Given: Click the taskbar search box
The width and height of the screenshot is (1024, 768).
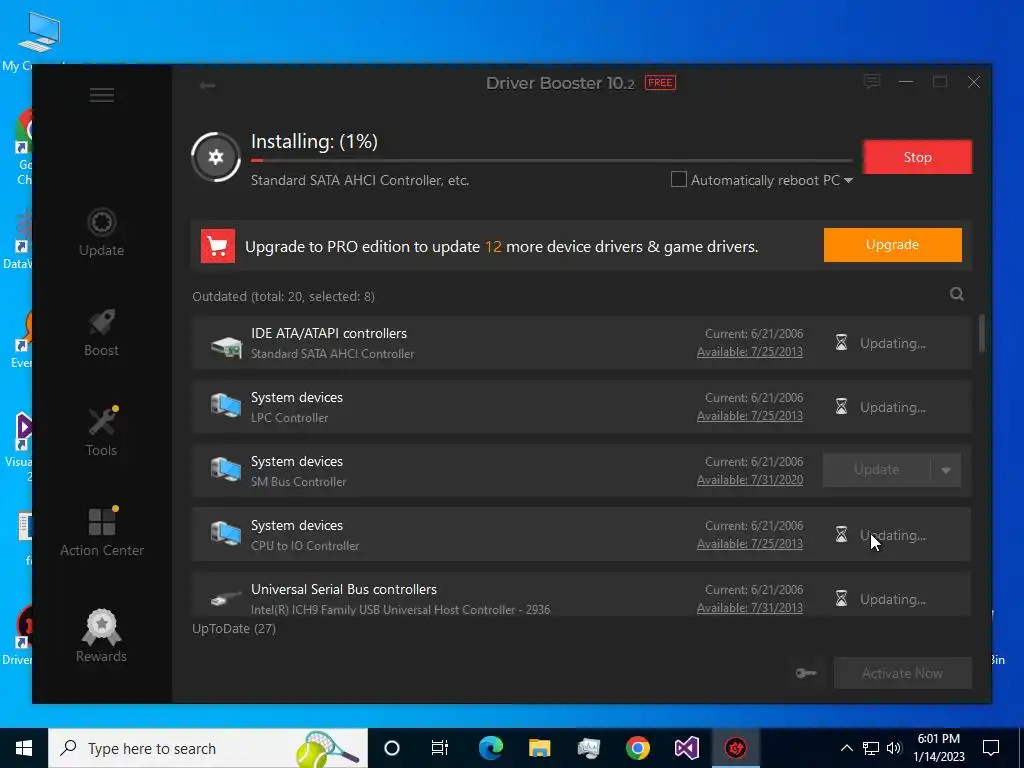Looking at the screenshot, I should [208, 748].
